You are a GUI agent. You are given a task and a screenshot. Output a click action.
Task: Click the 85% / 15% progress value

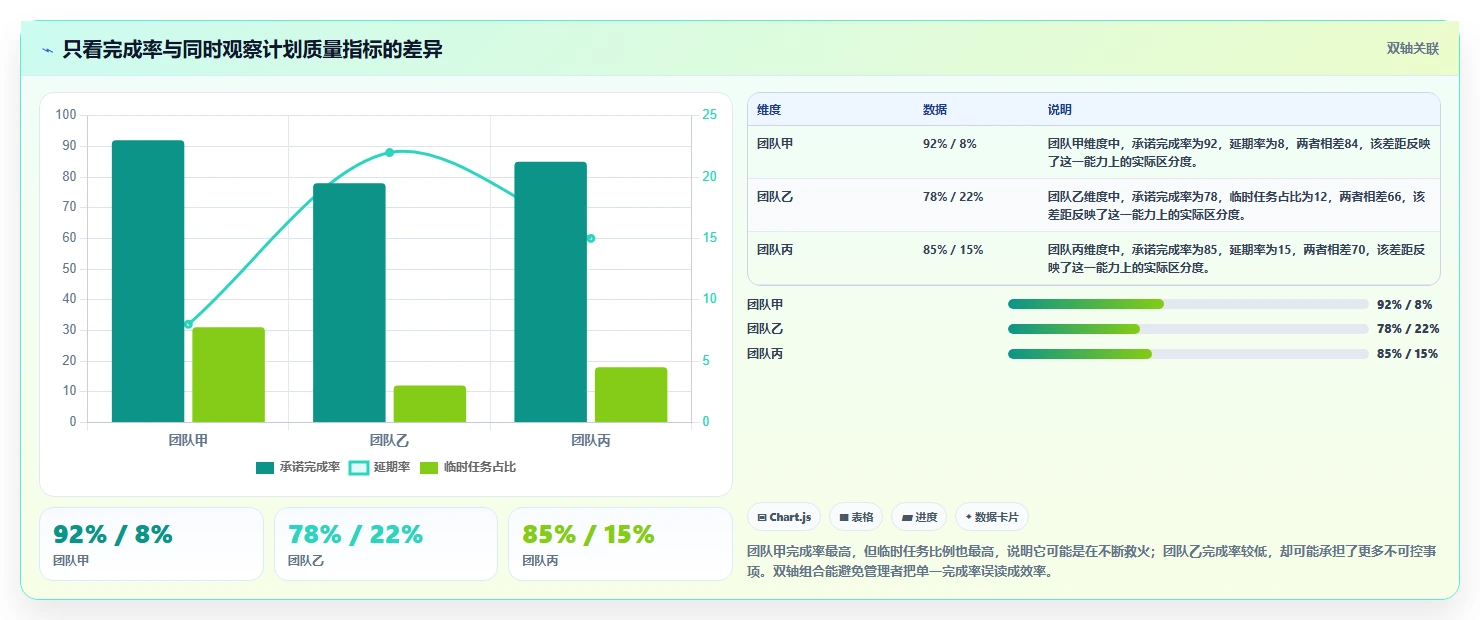(x=1408, y=354)
